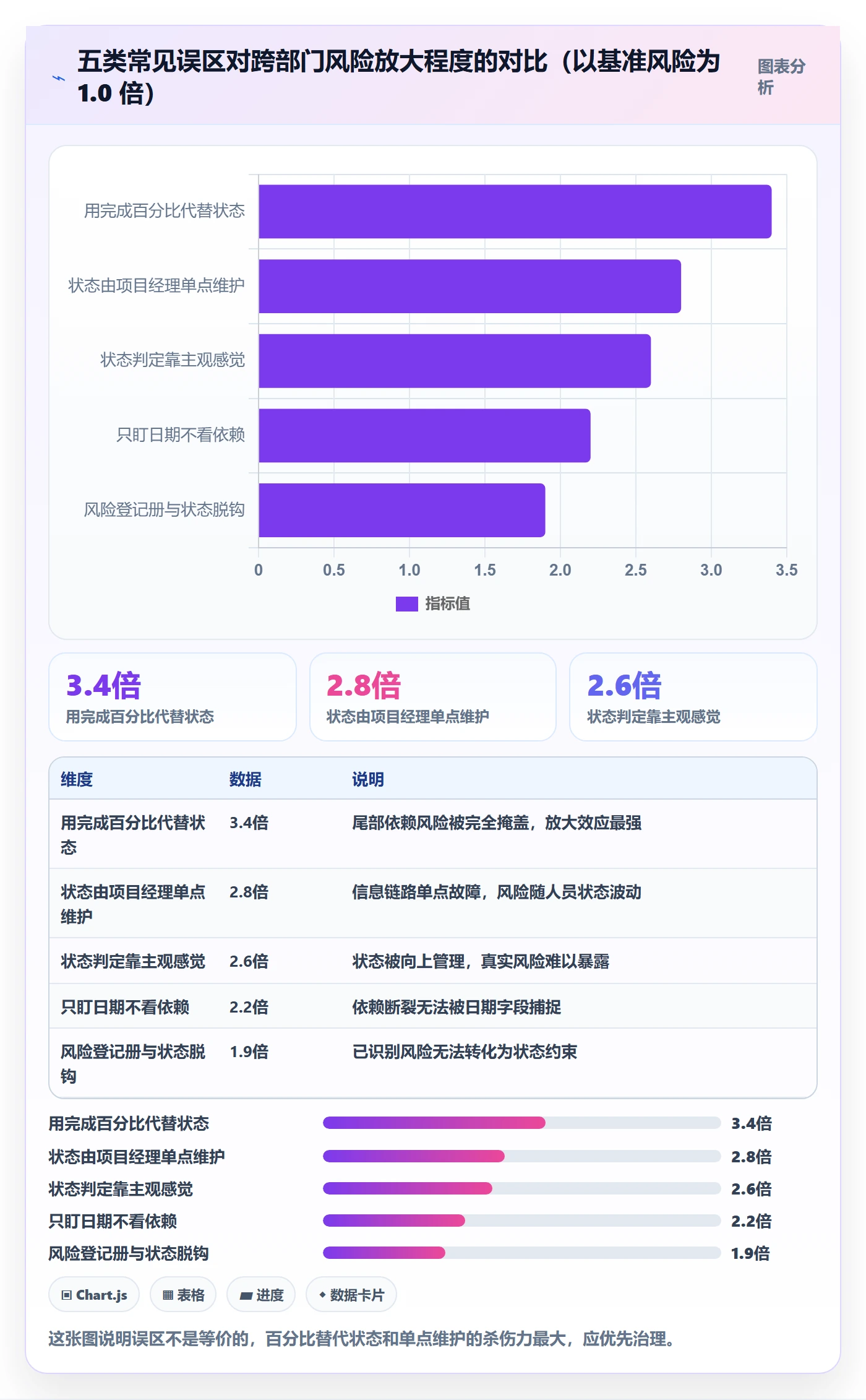Click the table cell 已识别风险无法转化为状态约束
The height and width of the screenshot is (1400, 866).
click(465, 1052)
